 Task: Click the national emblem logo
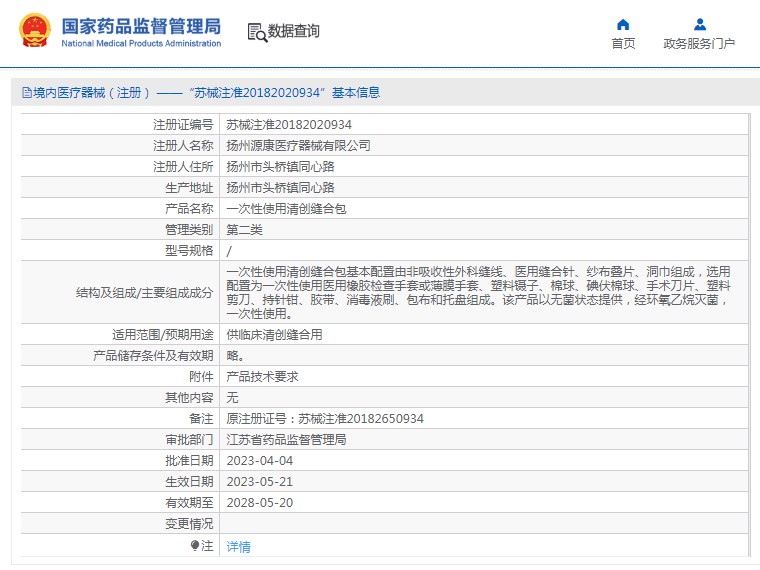(x=34, y=30)
